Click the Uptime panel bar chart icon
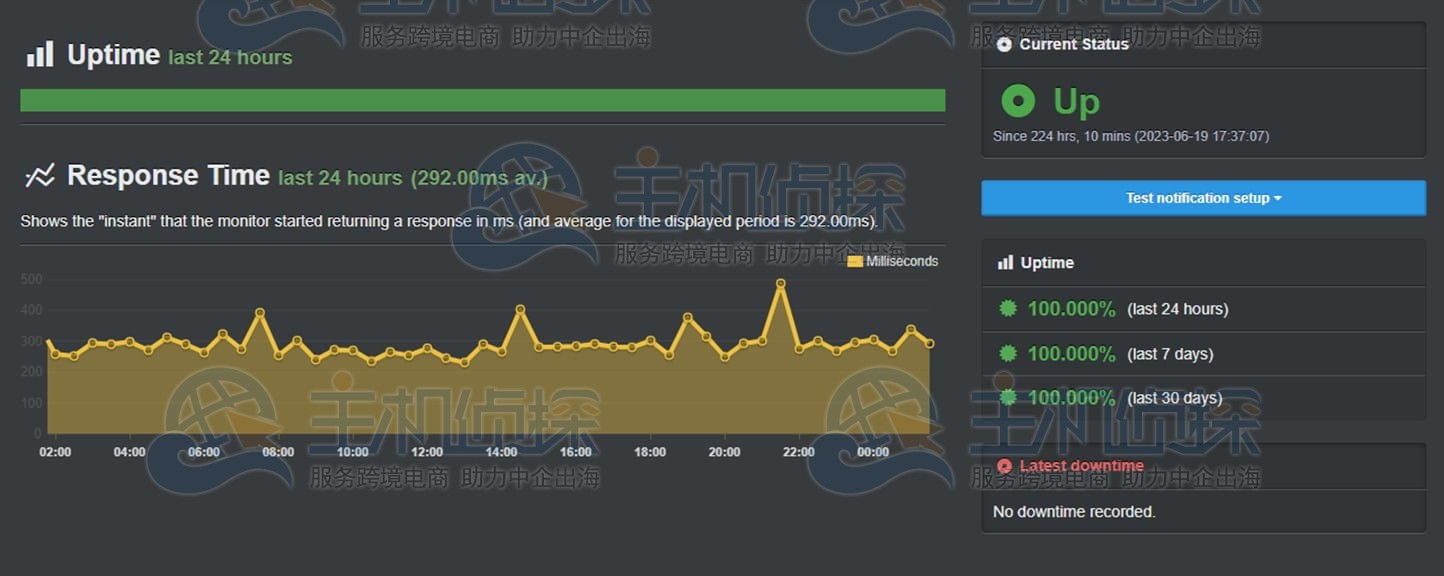1444x576 pixels. coord(1005,263)
